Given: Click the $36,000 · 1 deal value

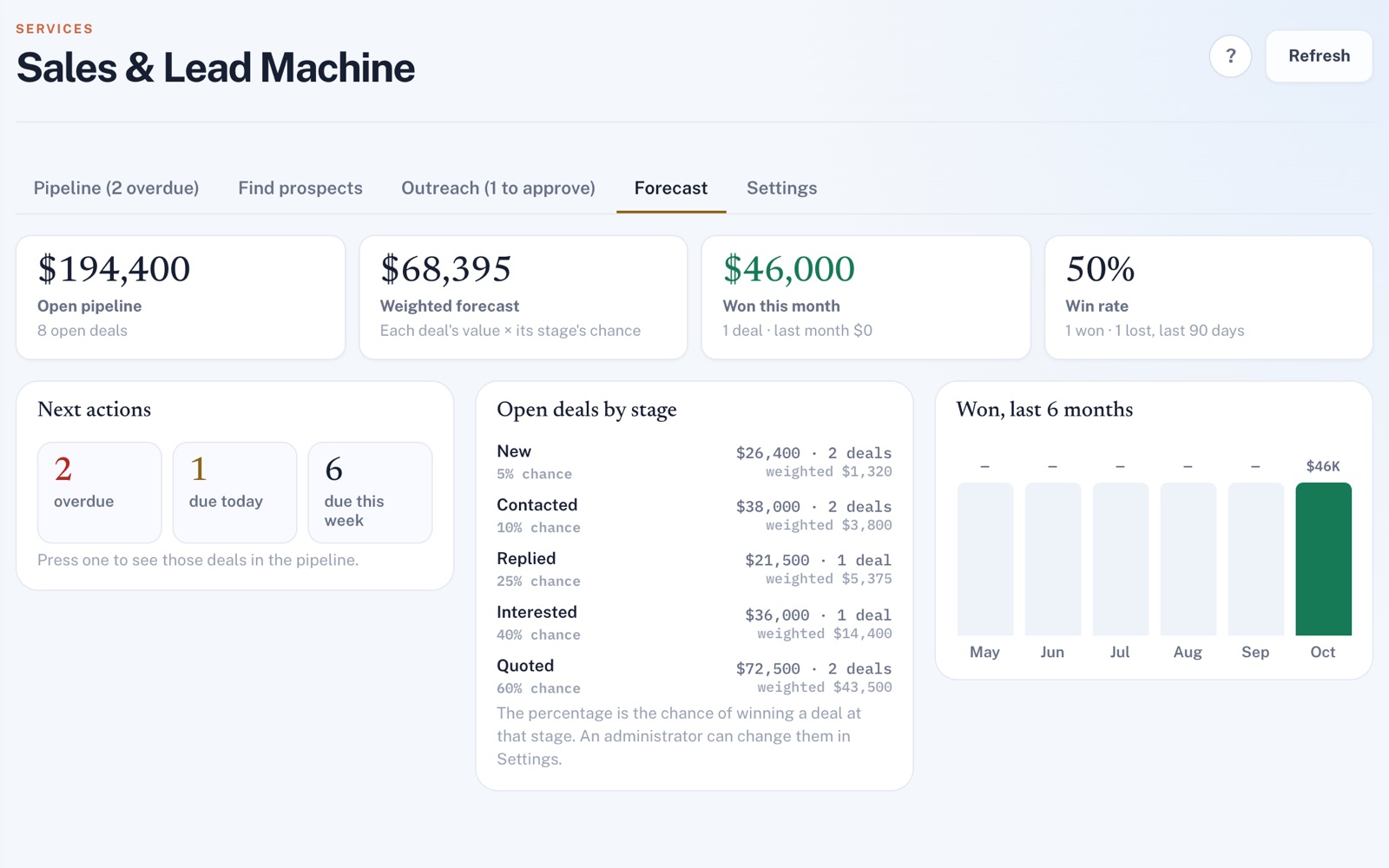Looking at the screenshot, I should [x=818, y=615].
